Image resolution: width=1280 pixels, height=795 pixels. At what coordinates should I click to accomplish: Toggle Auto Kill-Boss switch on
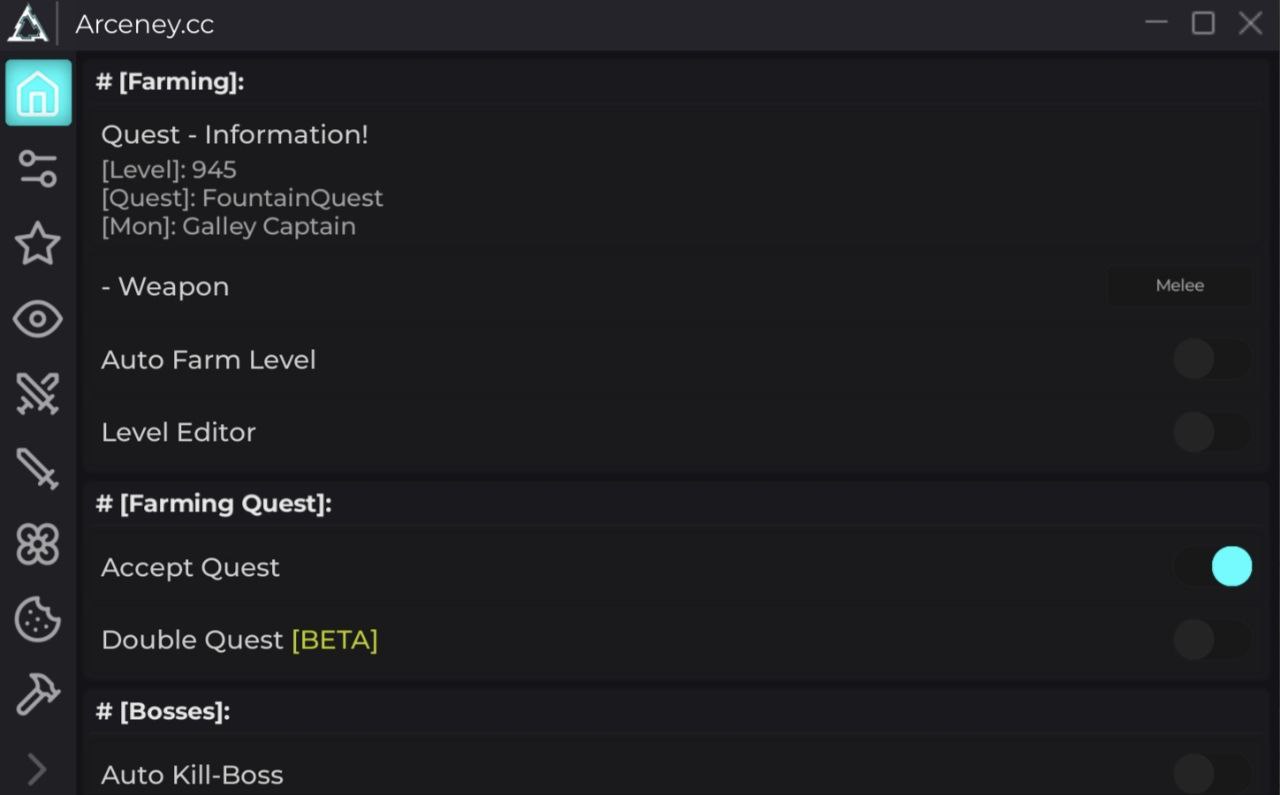coord(1212,774)
